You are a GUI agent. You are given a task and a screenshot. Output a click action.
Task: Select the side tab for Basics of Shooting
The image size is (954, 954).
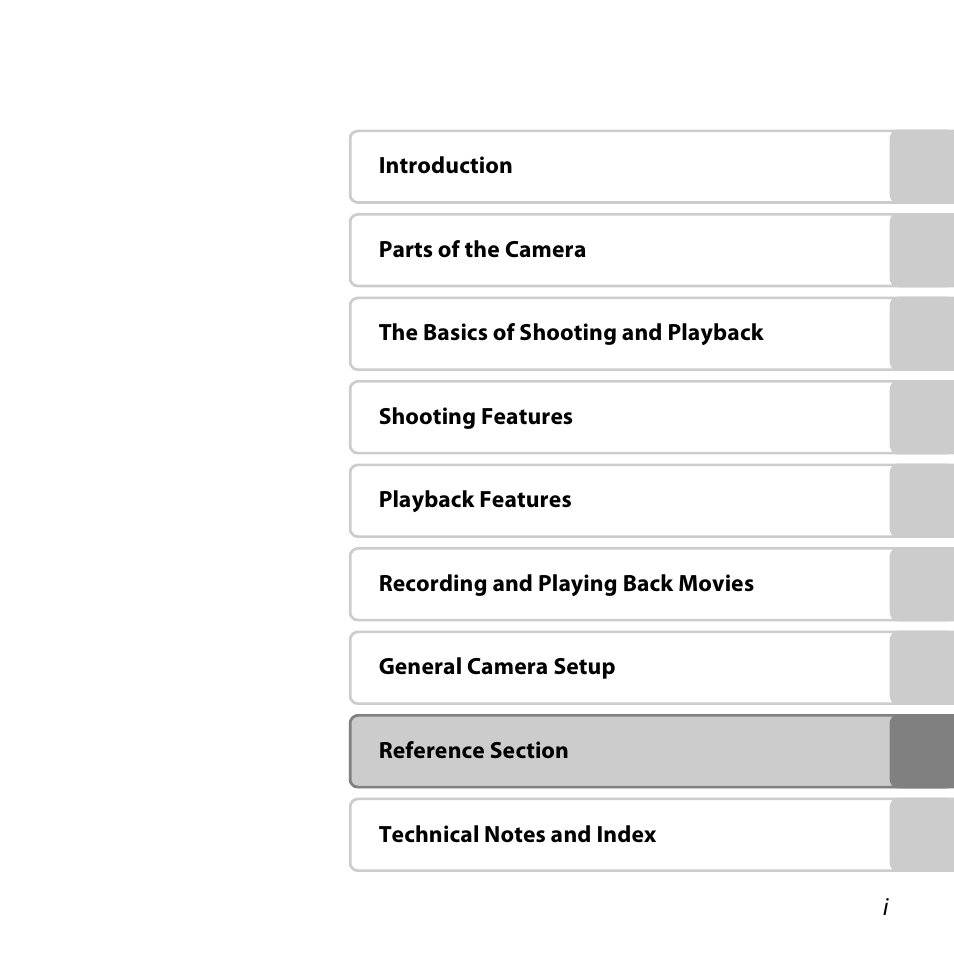coord(922,333)
